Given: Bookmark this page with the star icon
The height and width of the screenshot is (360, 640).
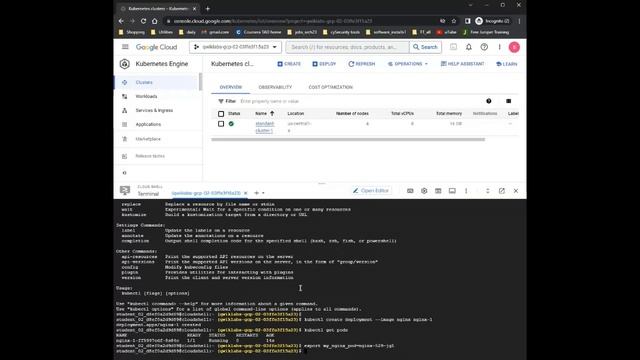Looking at the screenshot, I should 453,21.
